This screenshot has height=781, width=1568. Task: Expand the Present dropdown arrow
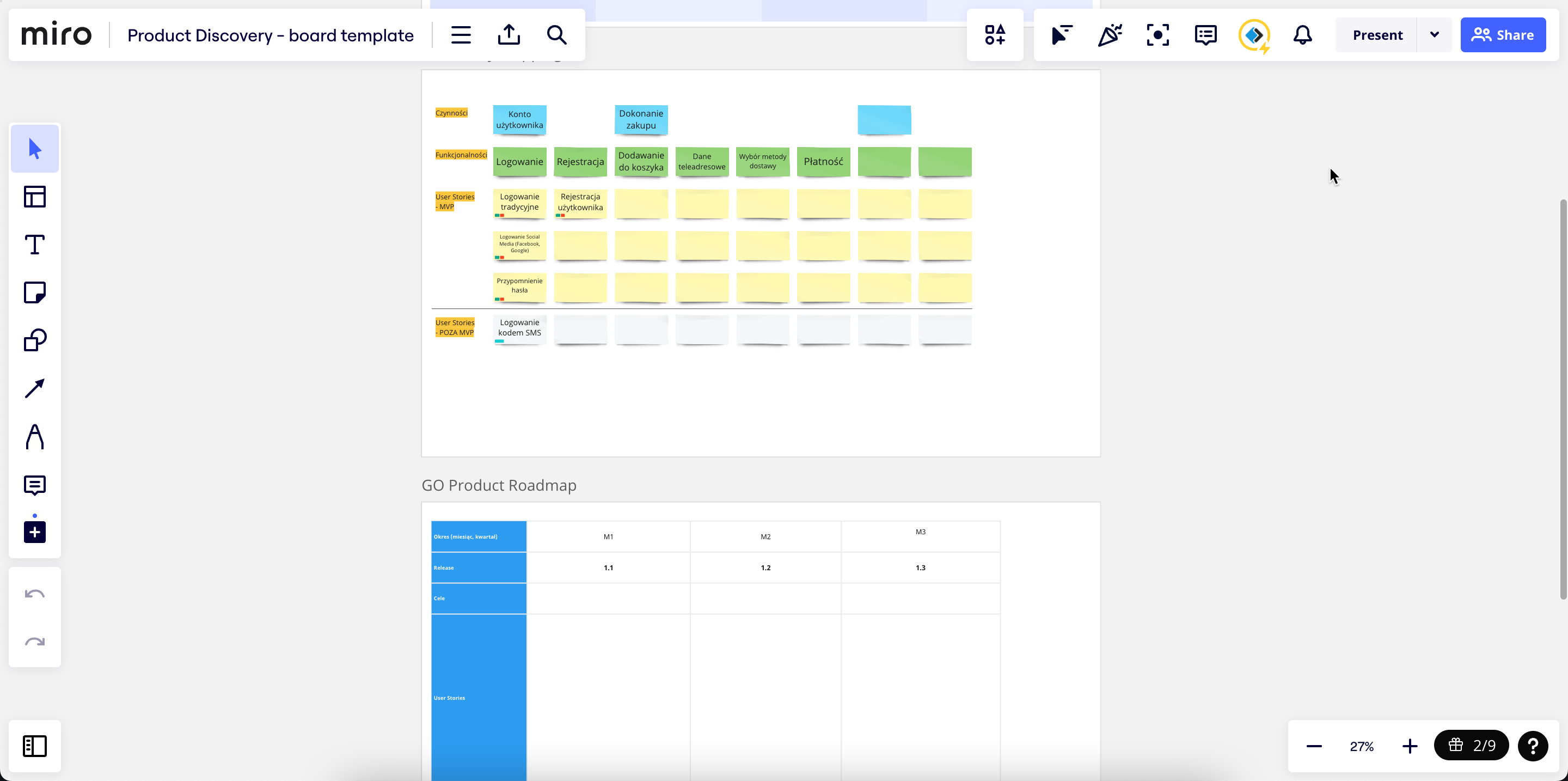[x=1434, y=35]
